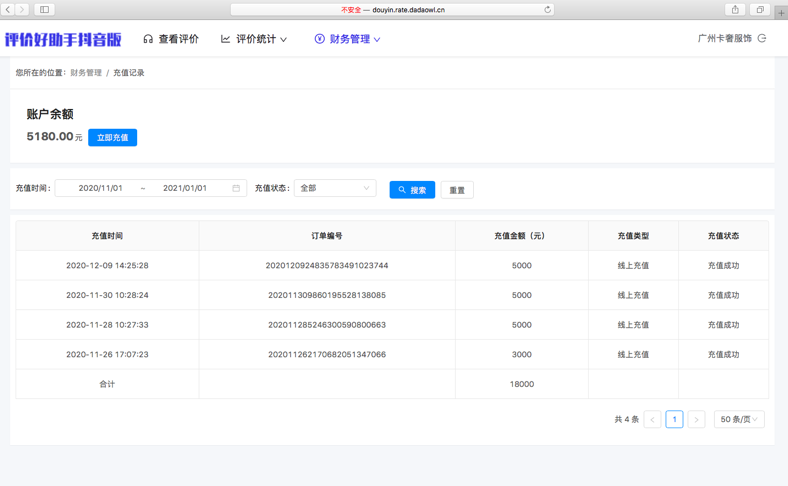Toggle the Safari sidebar icon
This screenshot has width=788, height=486.
click(44, 10)
